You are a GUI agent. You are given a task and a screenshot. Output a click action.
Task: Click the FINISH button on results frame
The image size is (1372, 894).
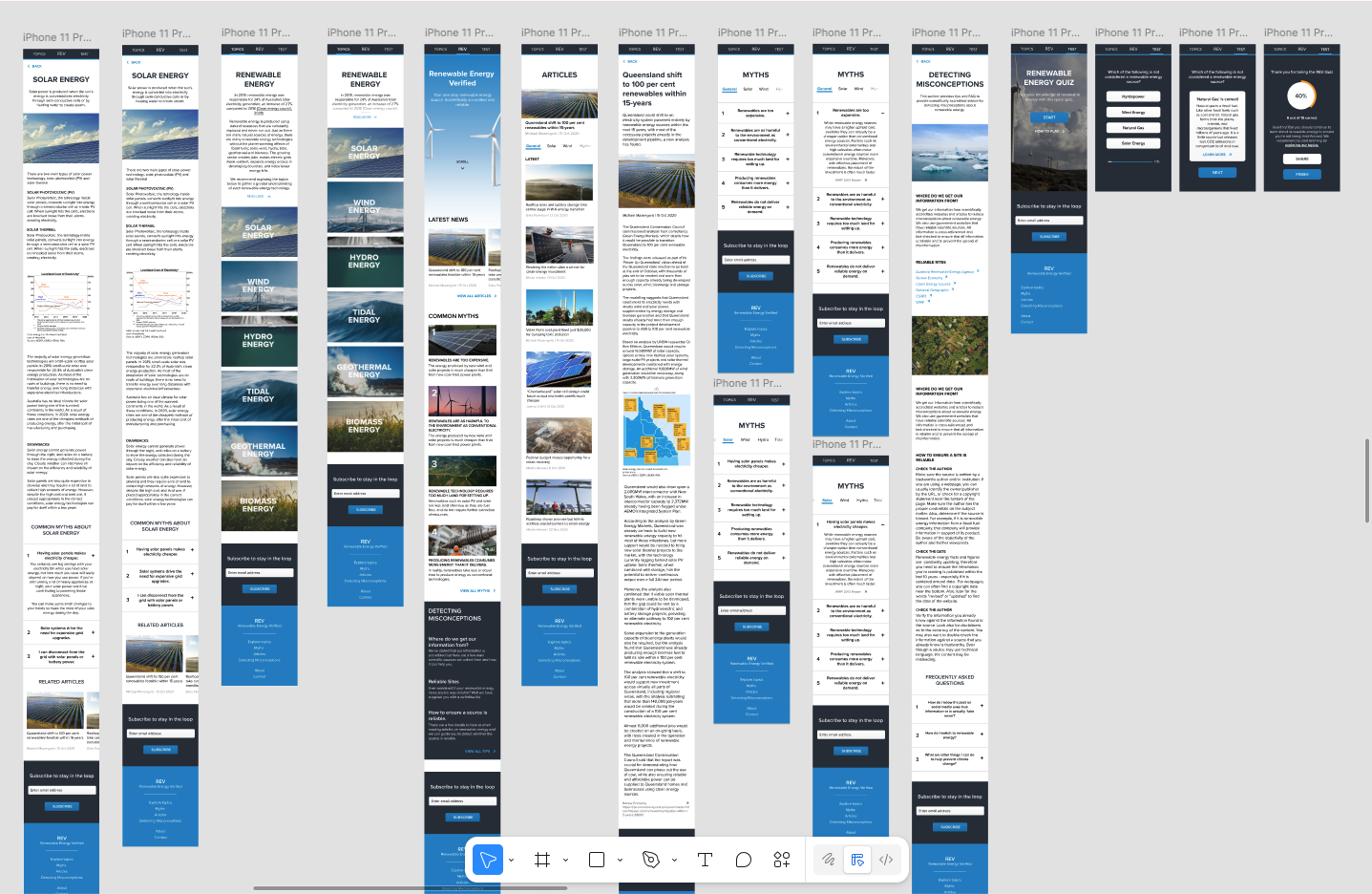coord(1301,174)
